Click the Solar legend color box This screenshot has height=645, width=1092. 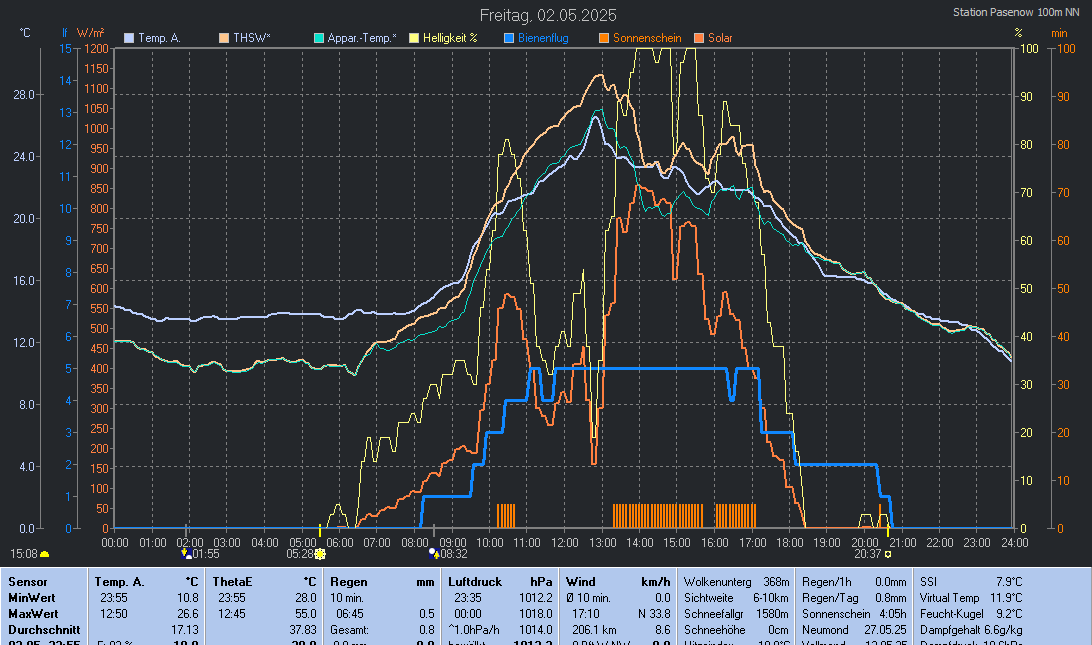699,38
